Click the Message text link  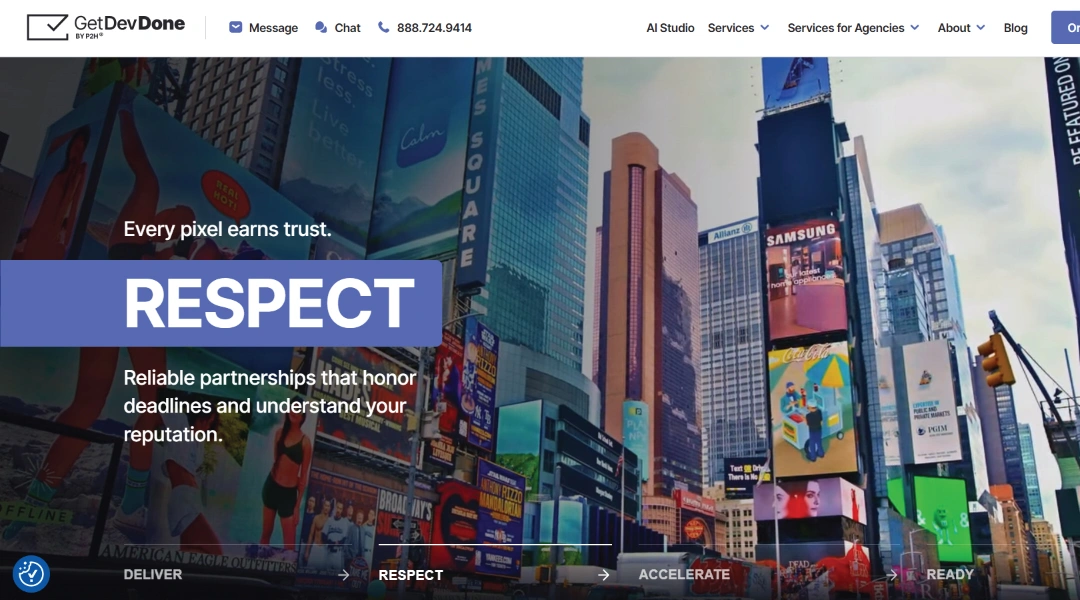pyautogui.click(x=273, y=28)
